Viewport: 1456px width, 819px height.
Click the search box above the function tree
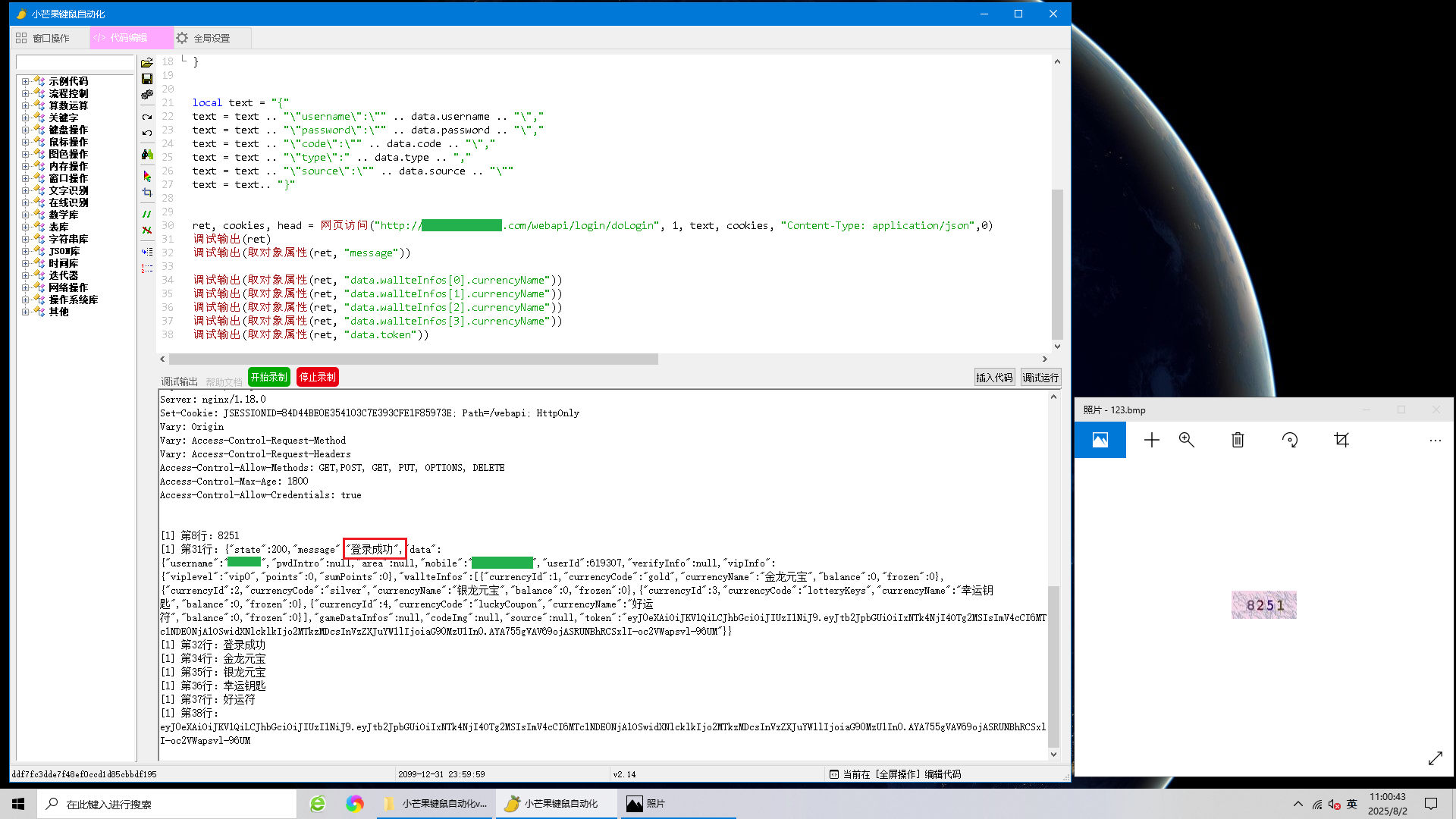point(75,62)
